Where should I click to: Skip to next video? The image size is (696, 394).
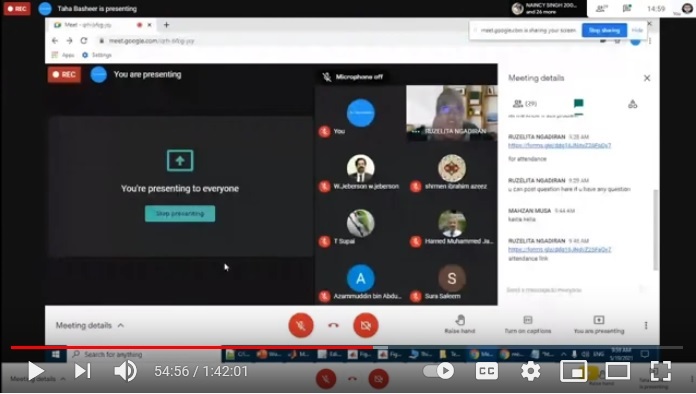click(83, 371)
